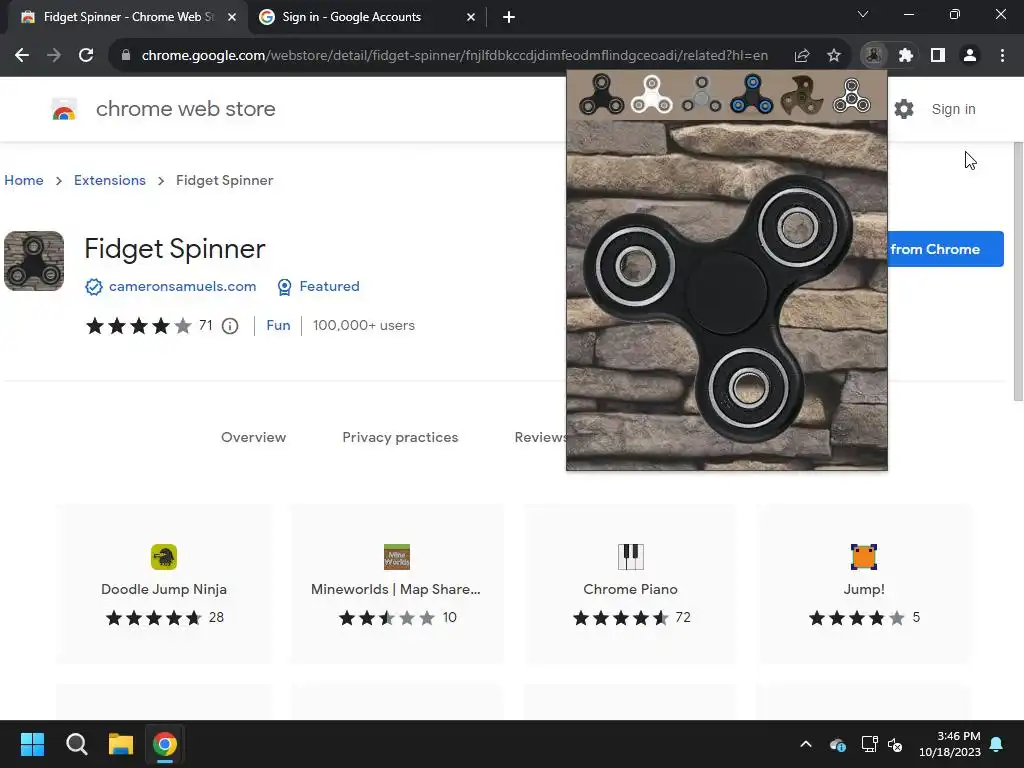
Task: Click the address bar URL
Action: click(455, 56)
